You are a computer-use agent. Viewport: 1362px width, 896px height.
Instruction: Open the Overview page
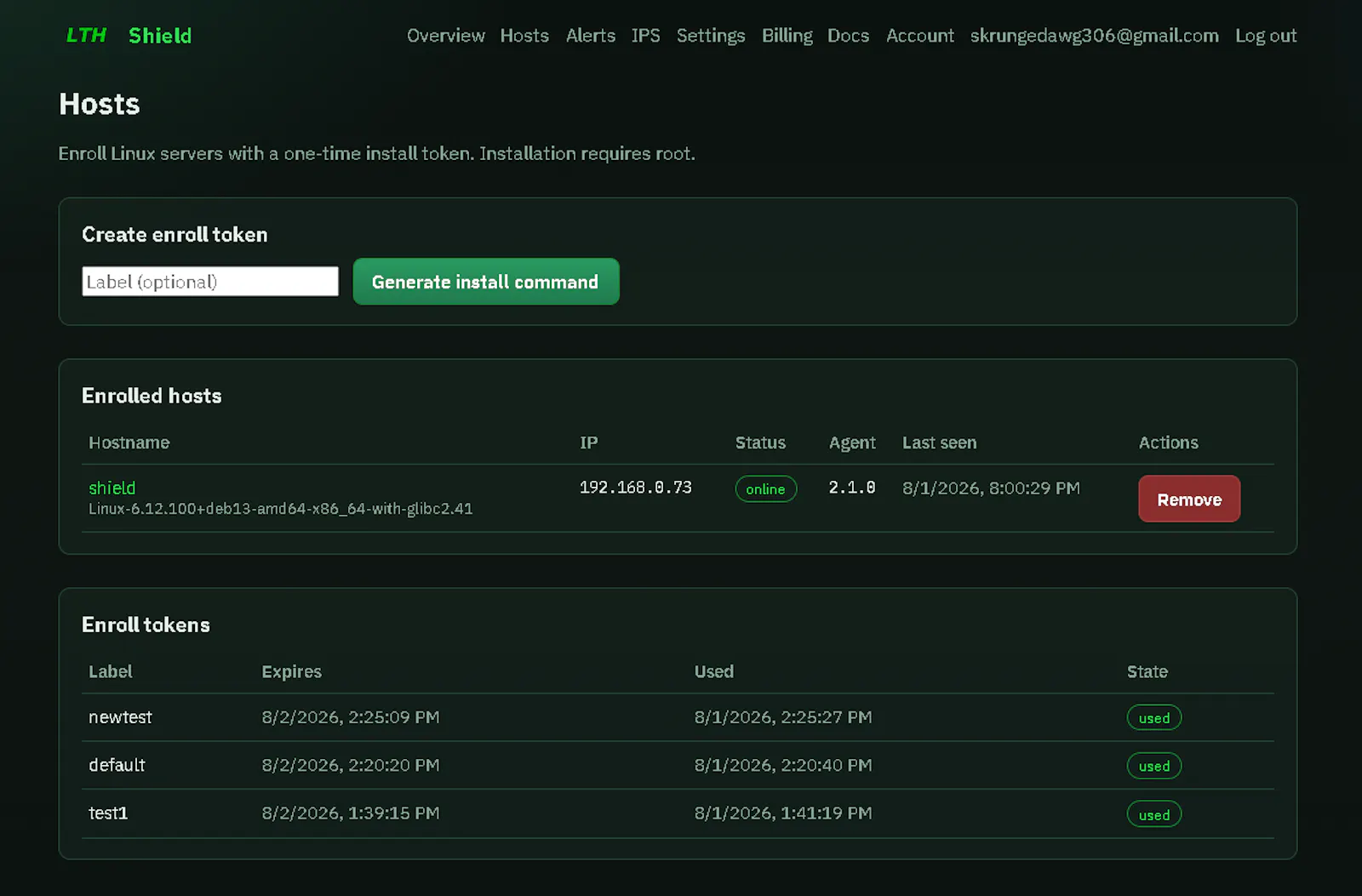coord(445,36)
